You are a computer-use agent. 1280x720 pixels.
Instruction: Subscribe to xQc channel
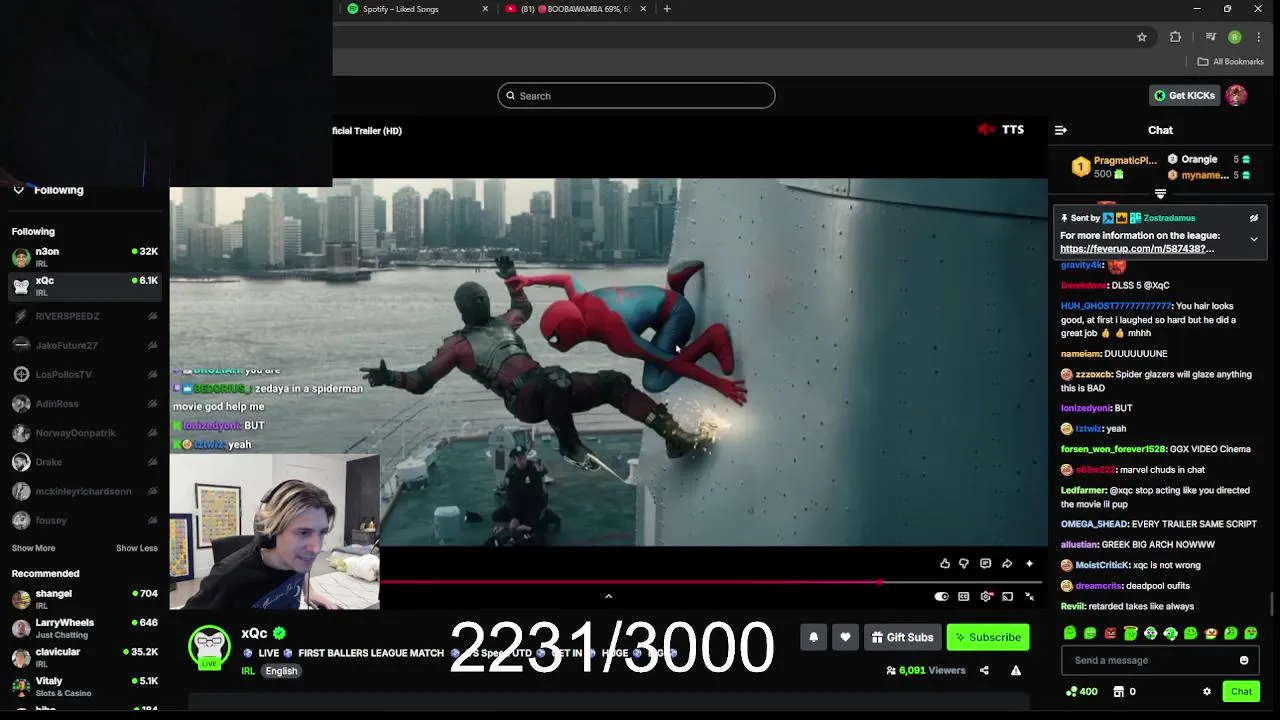(987, 637)
